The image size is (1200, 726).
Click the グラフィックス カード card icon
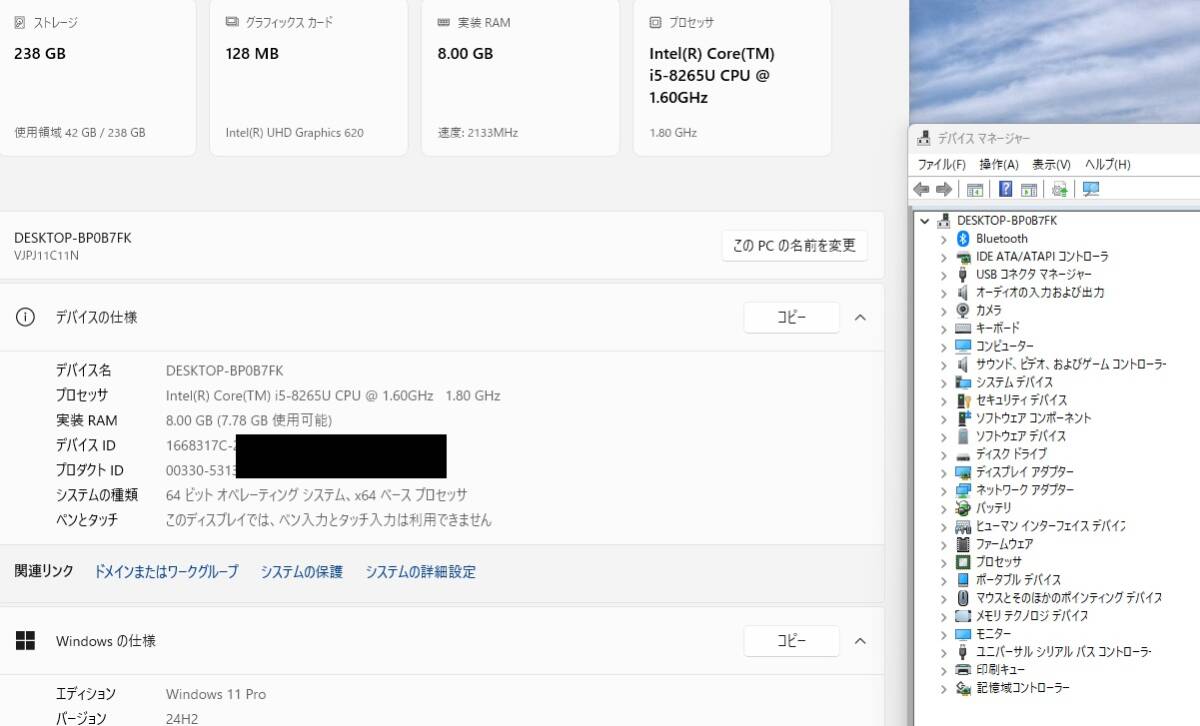pos(232,22)
